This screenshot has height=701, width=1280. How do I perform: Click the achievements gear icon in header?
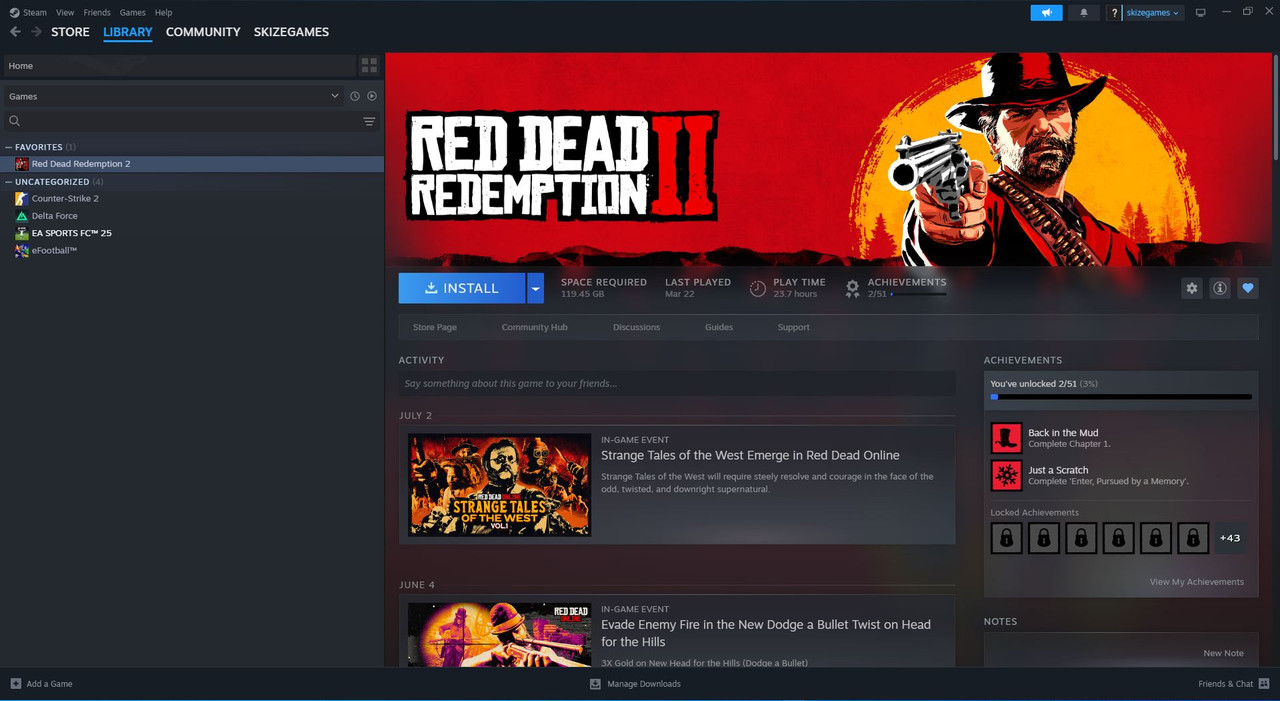pos(852,288)
